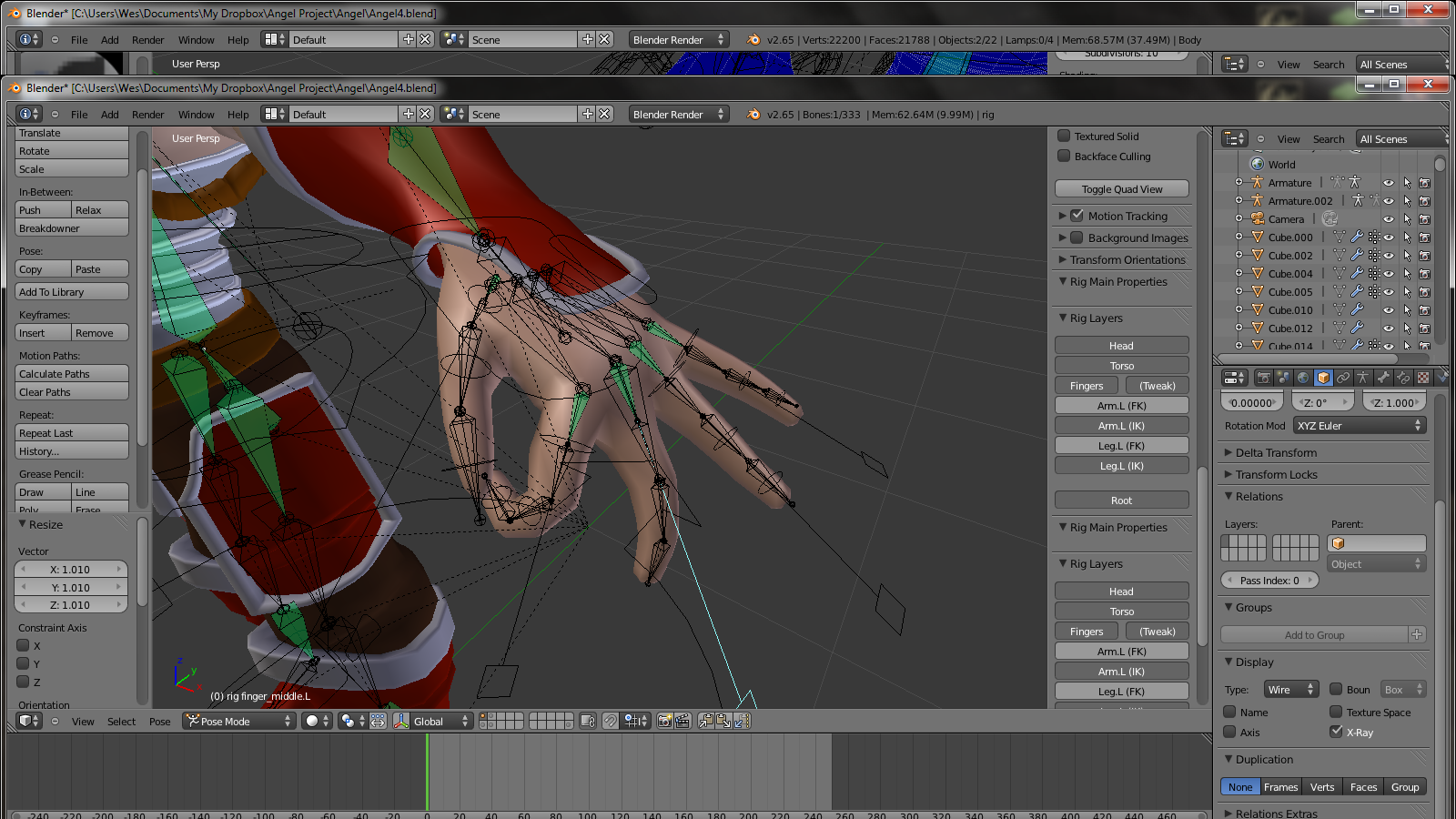This screenshot has height=819, width=1456.
Task: Open the Render properties camera tab
Action: 1264,378
